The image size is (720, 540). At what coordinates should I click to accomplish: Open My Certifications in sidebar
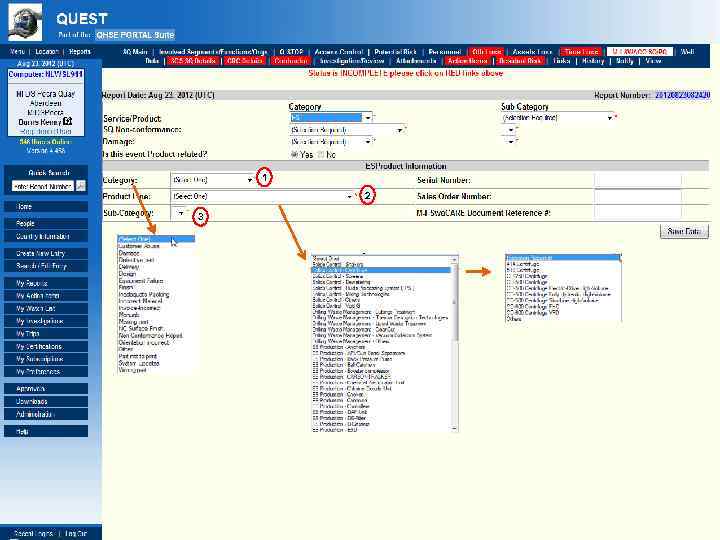[46, 347]
